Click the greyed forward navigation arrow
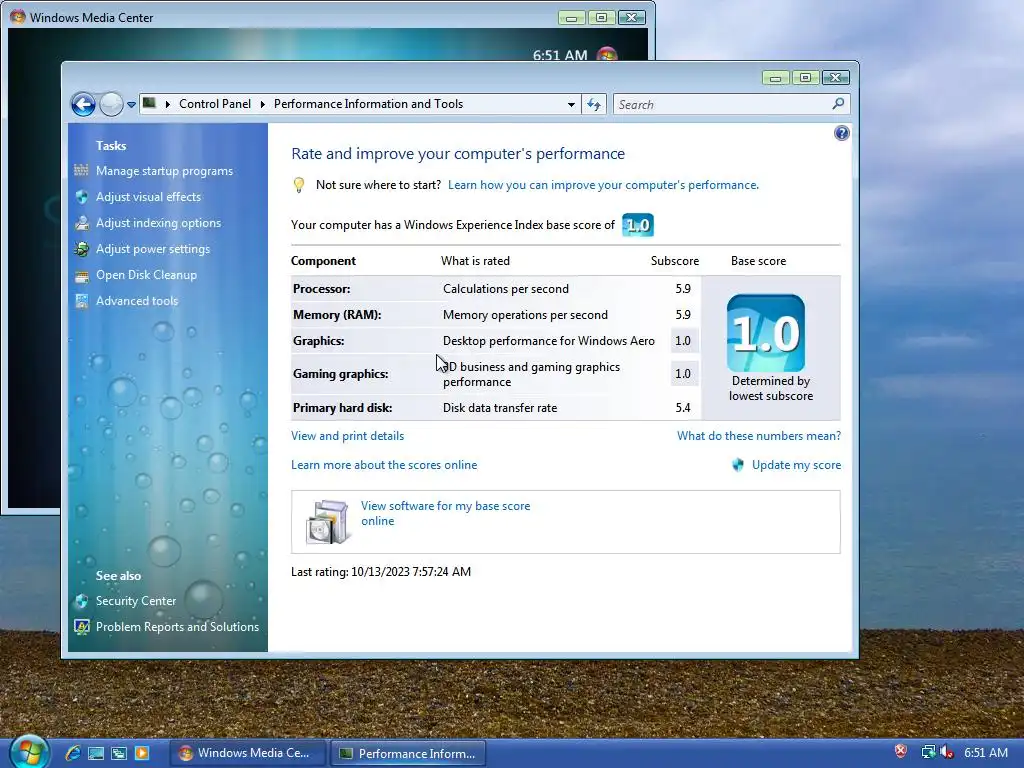 tap(111, 104)
